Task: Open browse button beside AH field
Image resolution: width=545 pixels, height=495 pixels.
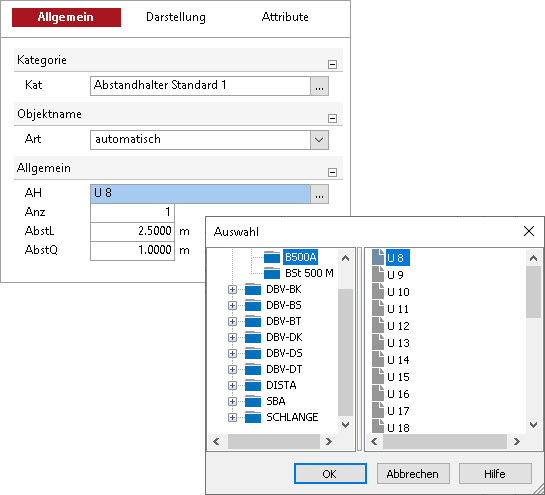Action: [319, 194]
